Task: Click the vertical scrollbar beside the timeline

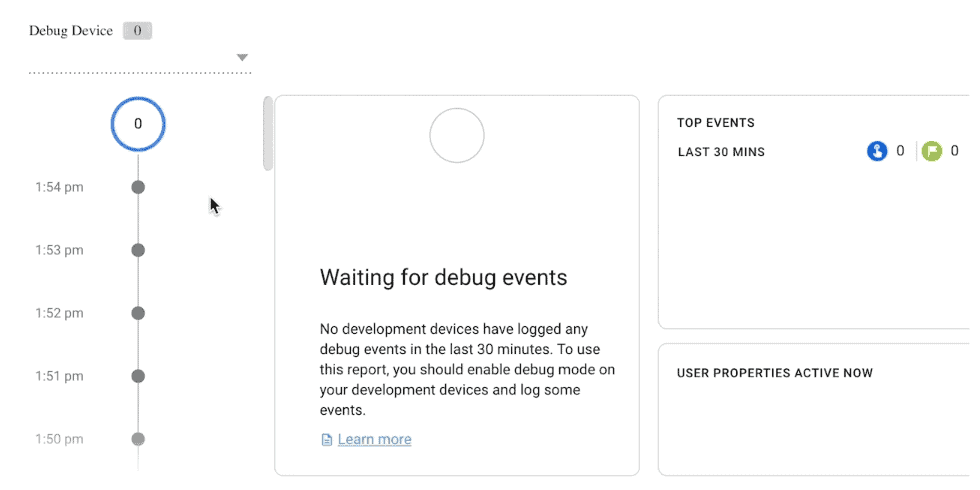Action: pyautogui.click(x=268, y=133)
